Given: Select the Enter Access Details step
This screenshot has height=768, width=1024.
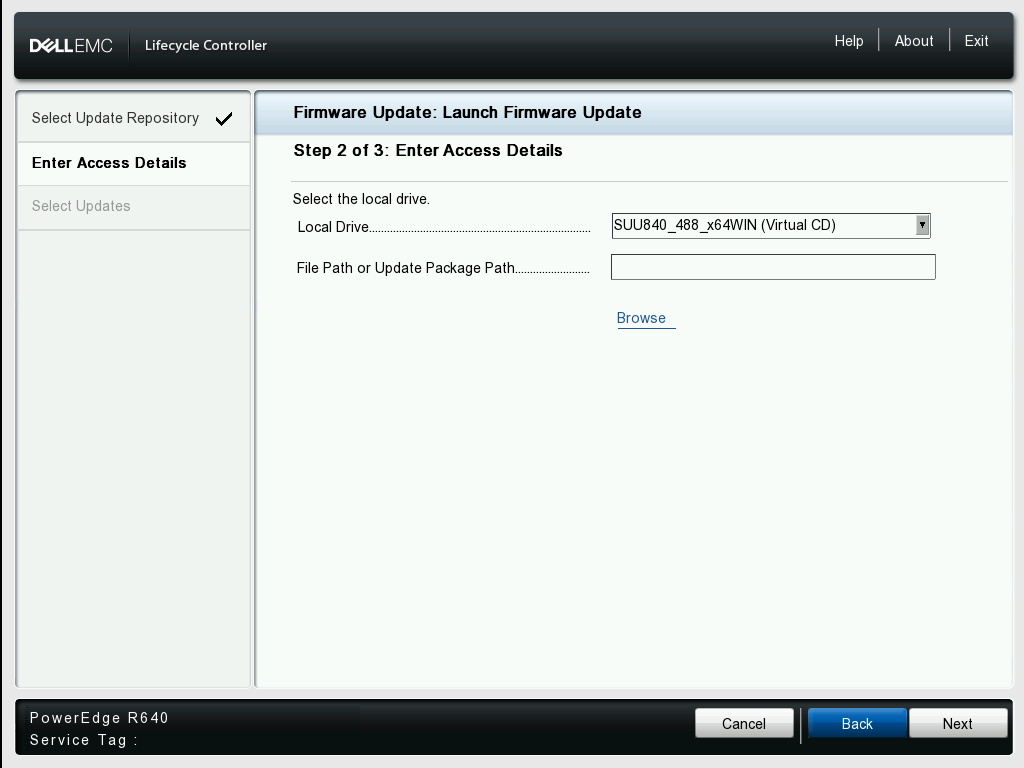Looking at the screenshot, I should point(133,163).
